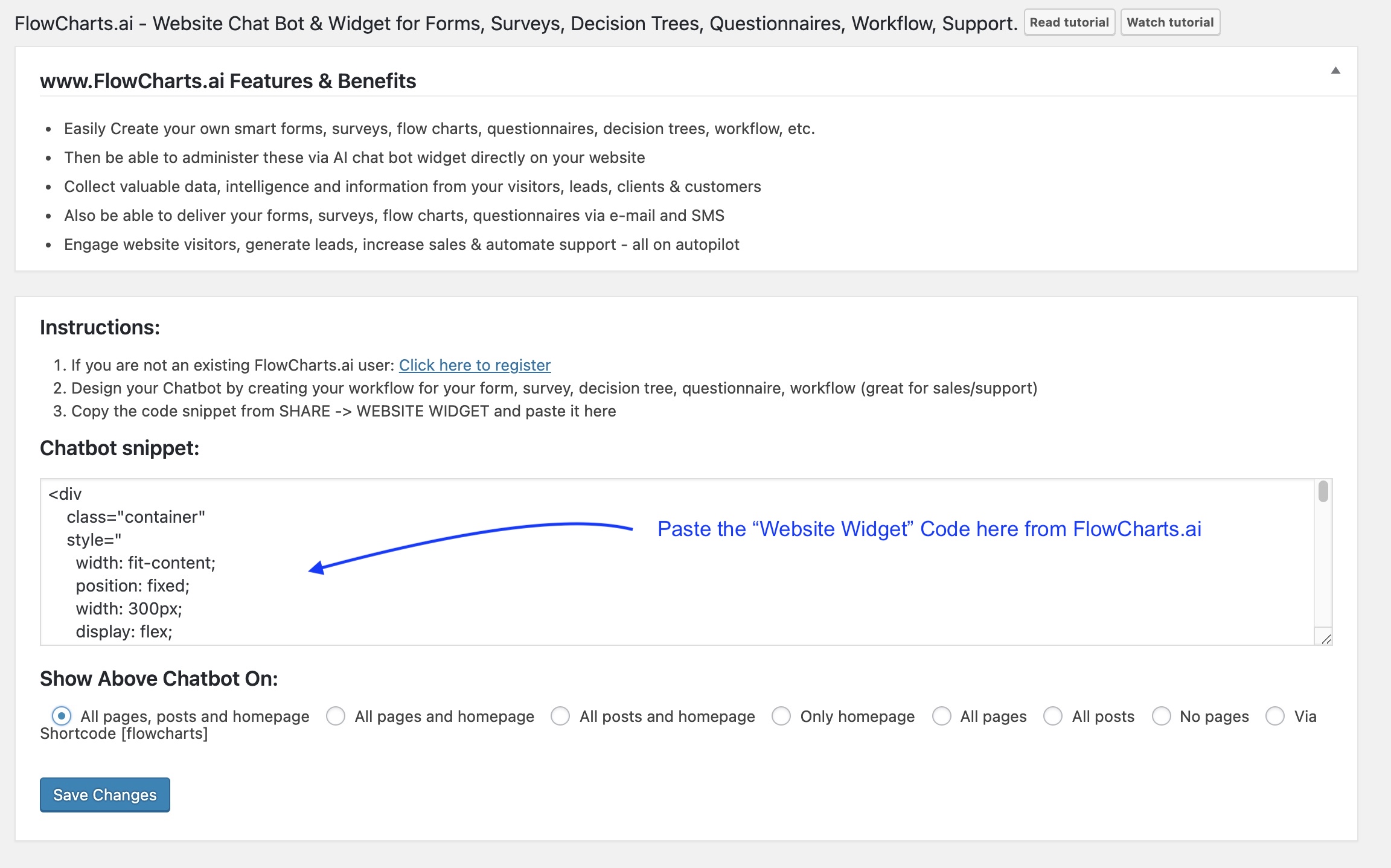
Task: Open the Watch tutorial button
Action: [1170, 22]
